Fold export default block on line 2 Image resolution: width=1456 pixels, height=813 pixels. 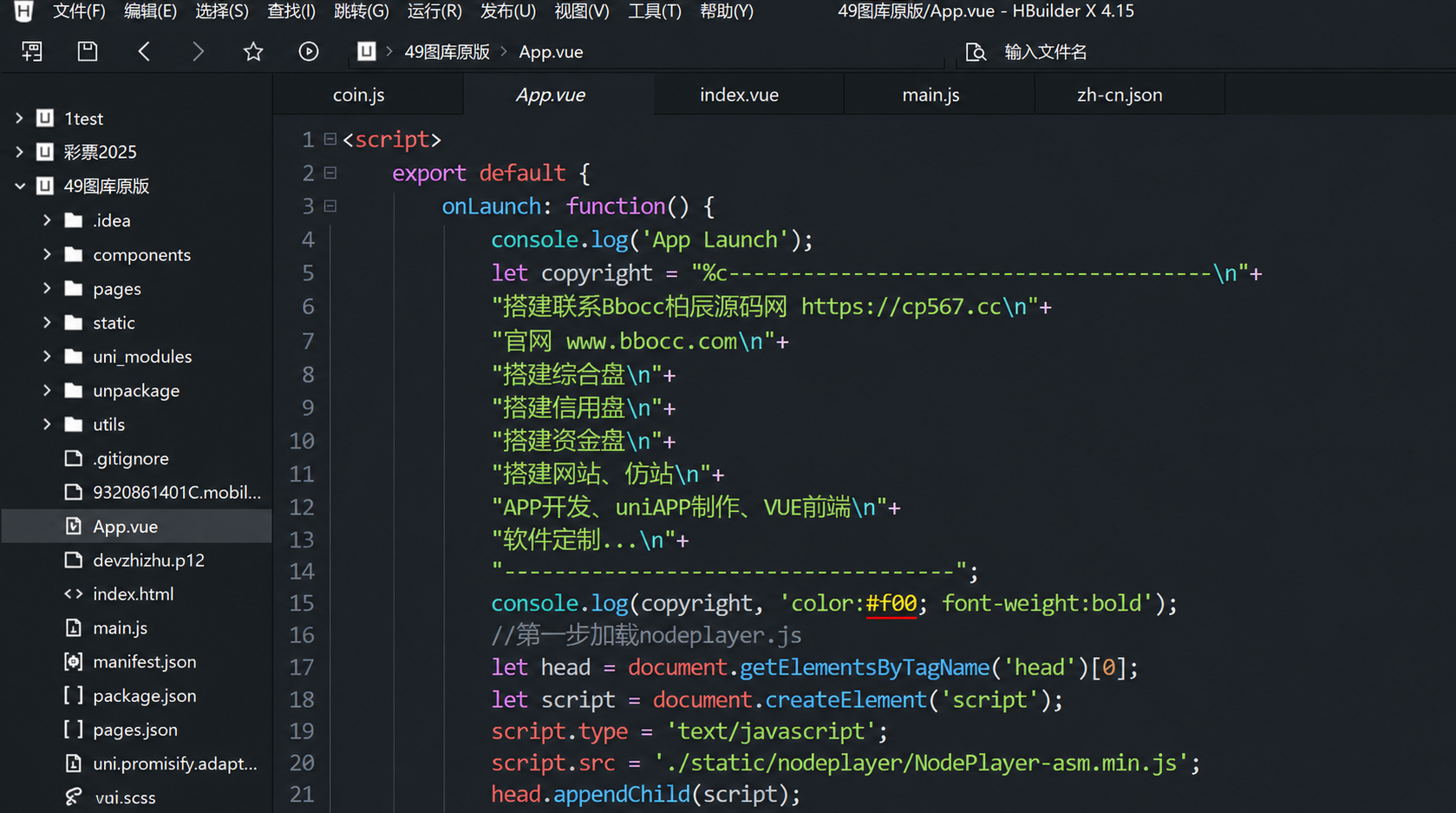330,173
